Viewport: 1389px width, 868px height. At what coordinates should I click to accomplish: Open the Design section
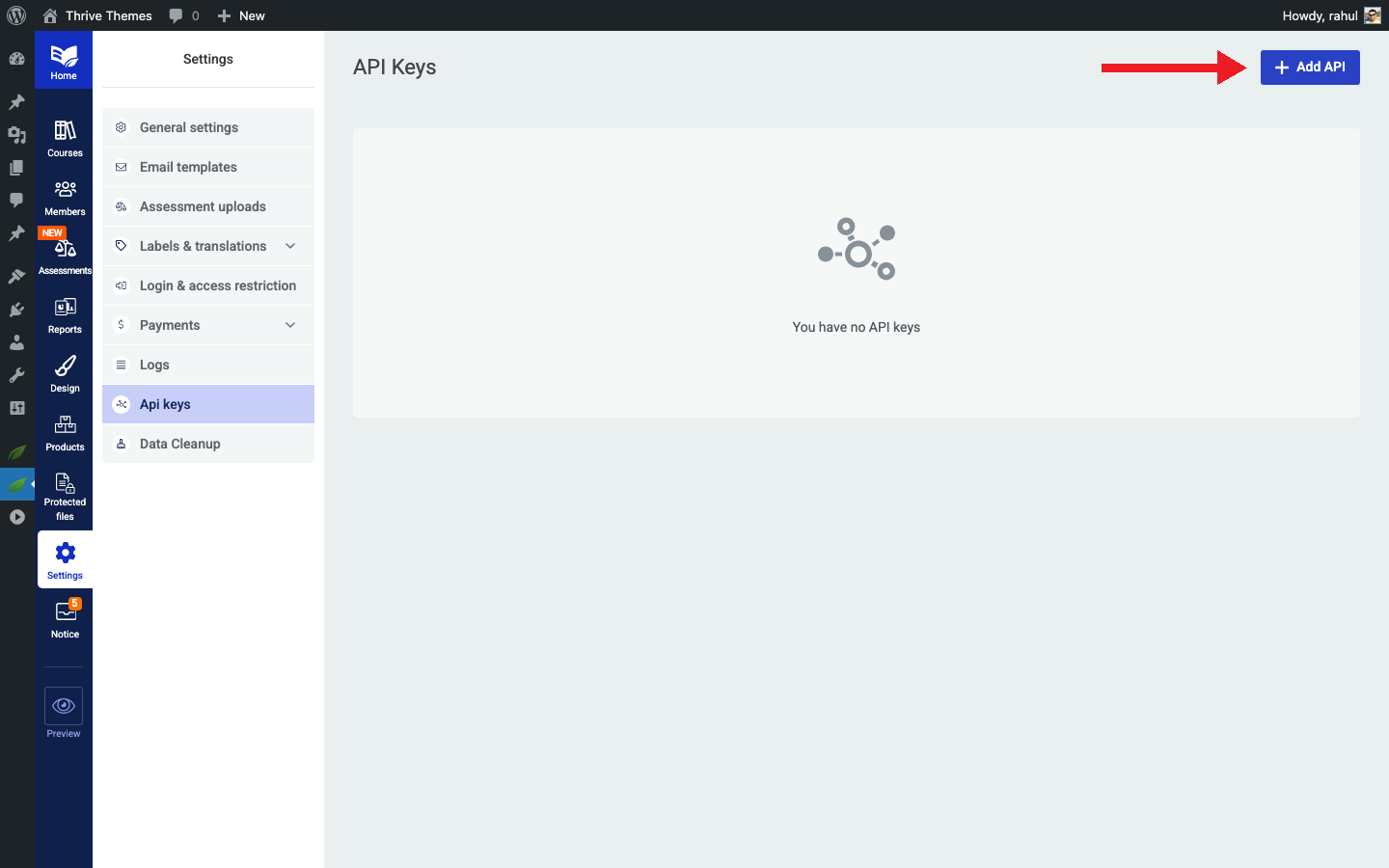[64, 374]
